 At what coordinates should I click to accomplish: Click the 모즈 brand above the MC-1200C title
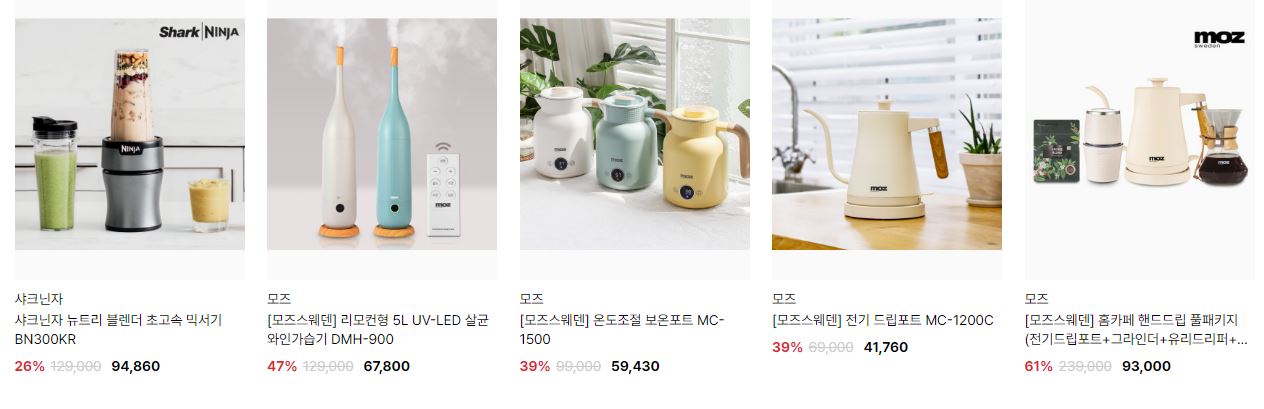click(784, 299)
